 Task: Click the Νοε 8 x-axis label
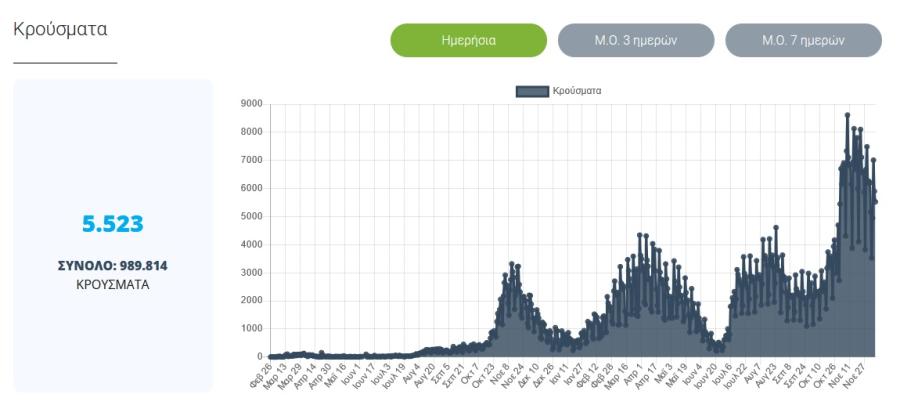(498, 373)
